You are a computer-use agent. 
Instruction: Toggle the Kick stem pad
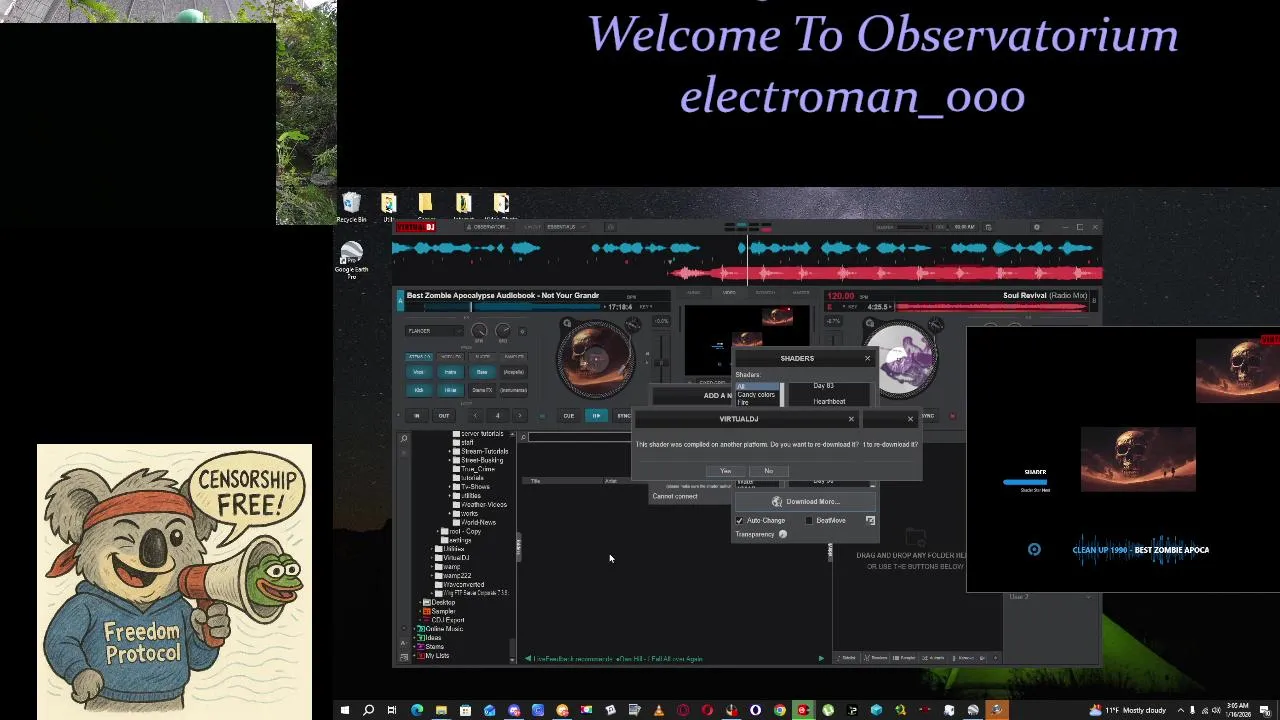(419, 390)
